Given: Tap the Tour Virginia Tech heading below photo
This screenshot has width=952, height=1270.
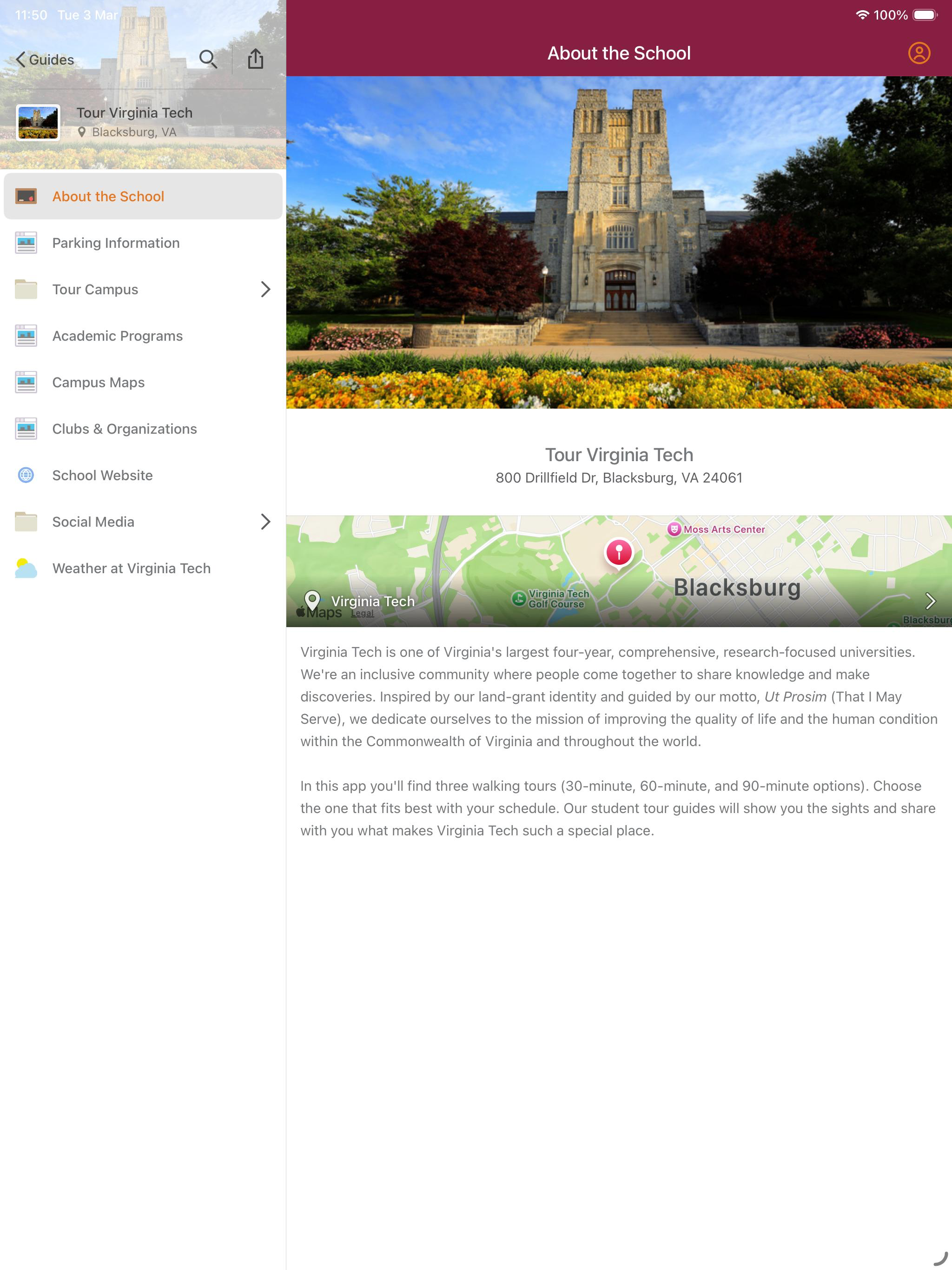Looking at the screenshot, I should tap(619, 455).
